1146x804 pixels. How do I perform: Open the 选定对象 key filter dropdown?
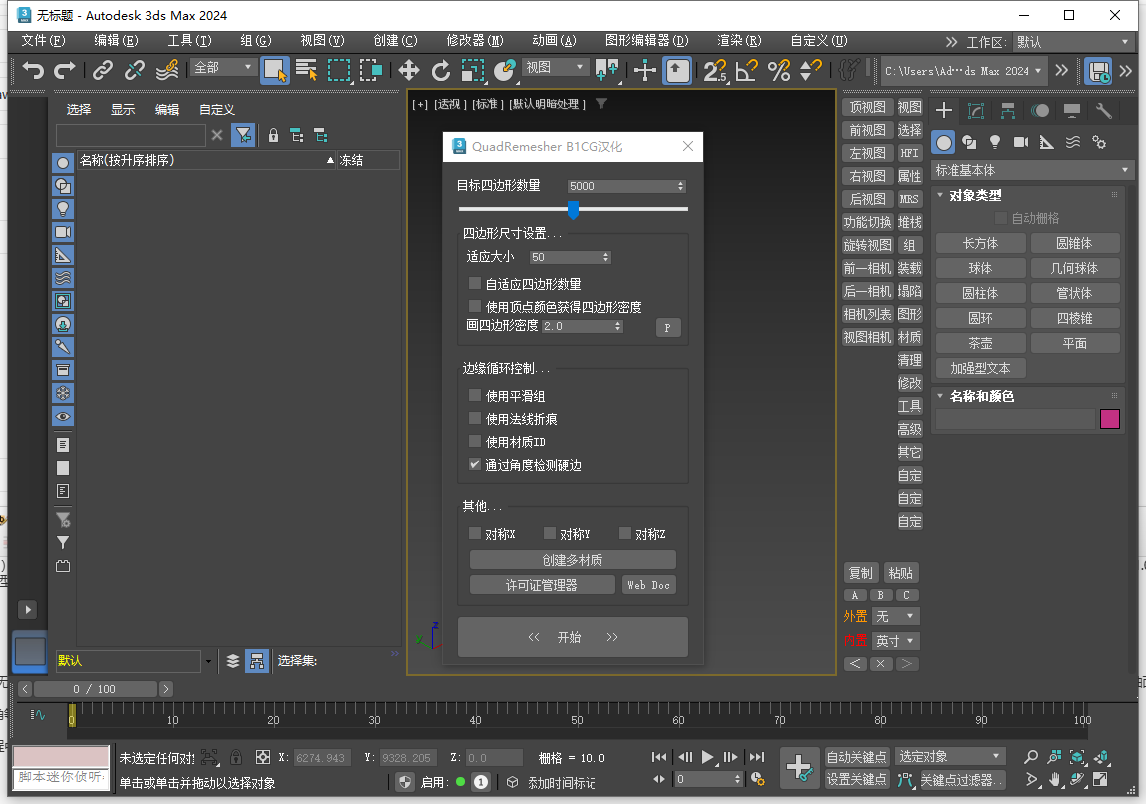[949, 756]
